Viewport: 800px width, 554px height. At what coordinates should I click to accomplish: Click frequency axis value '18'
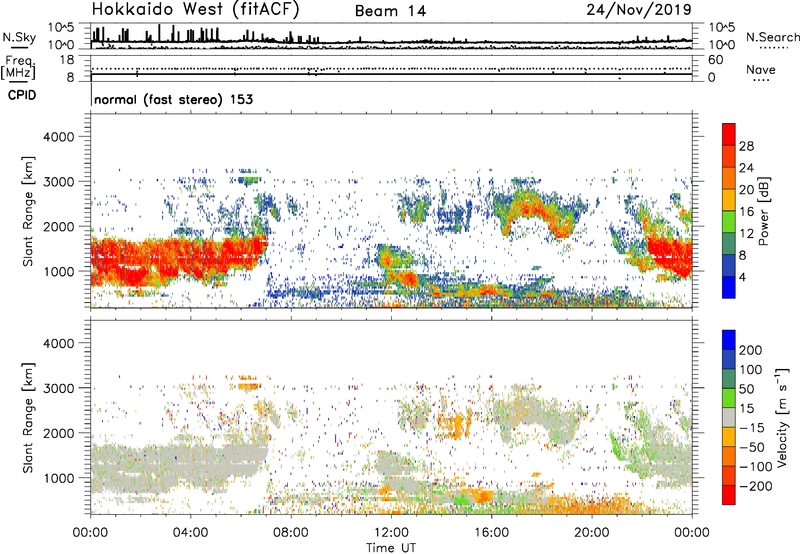(67, 60)
